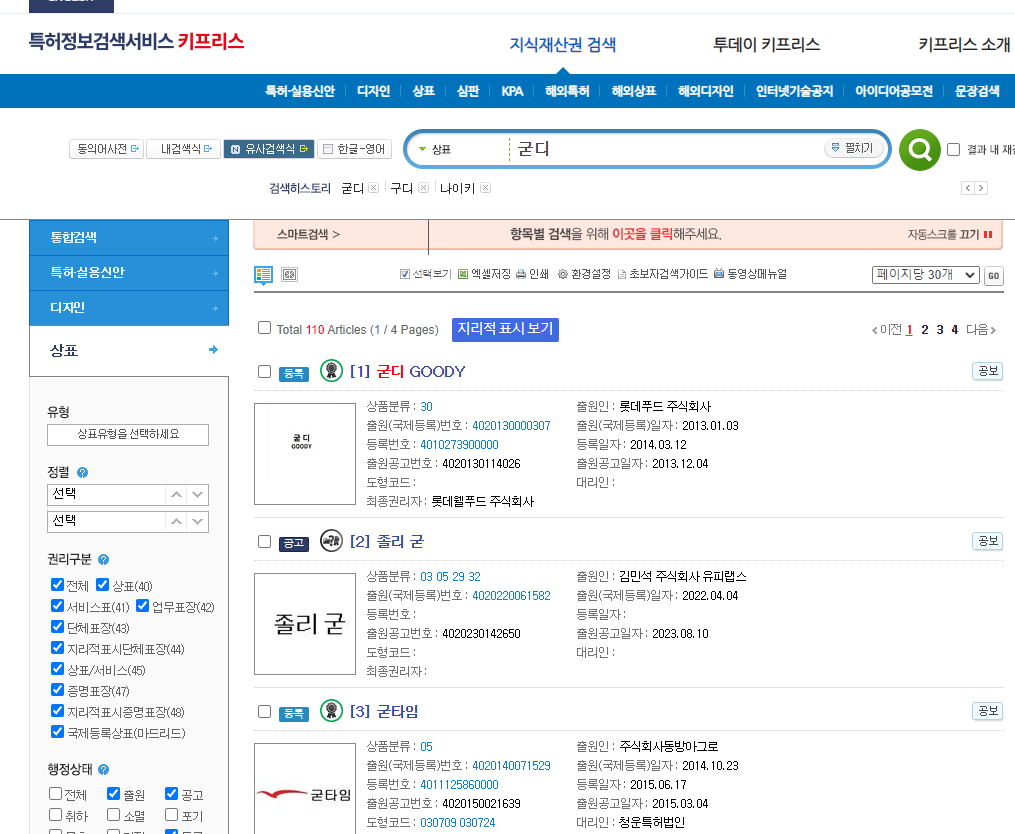This screenshot has width=1015, height=834.
Task: Expand 디자인 sidebar section
Action: tap(129, 308)
